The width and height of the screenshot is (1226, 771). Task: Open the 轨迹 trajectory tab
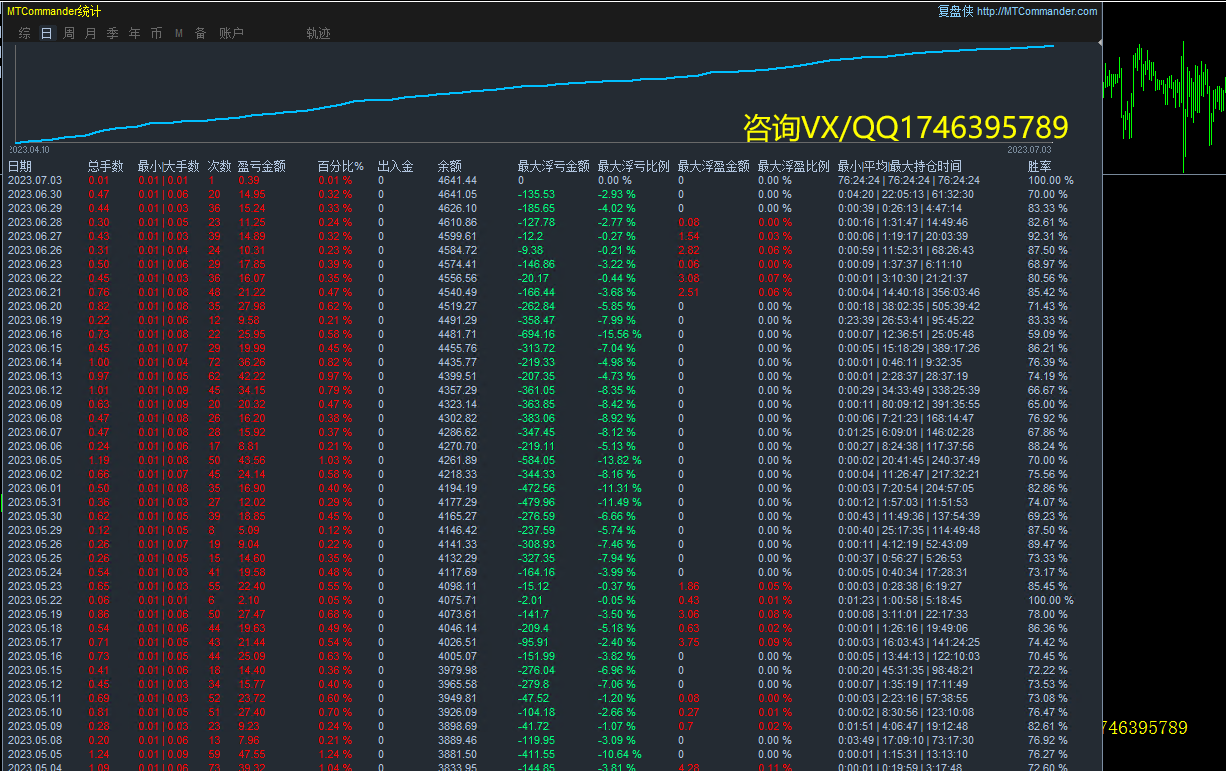(318, 33)
